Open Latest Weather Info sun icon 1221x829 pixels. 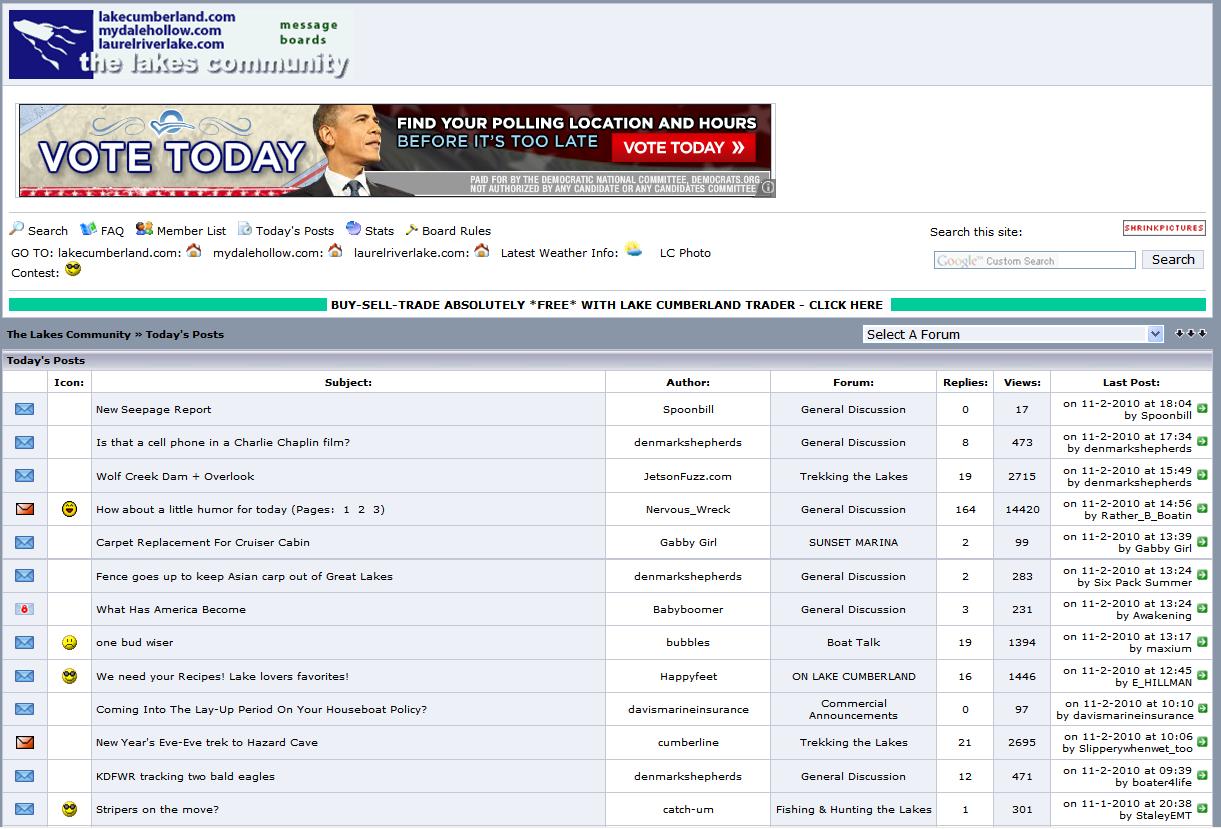(634, 249)
